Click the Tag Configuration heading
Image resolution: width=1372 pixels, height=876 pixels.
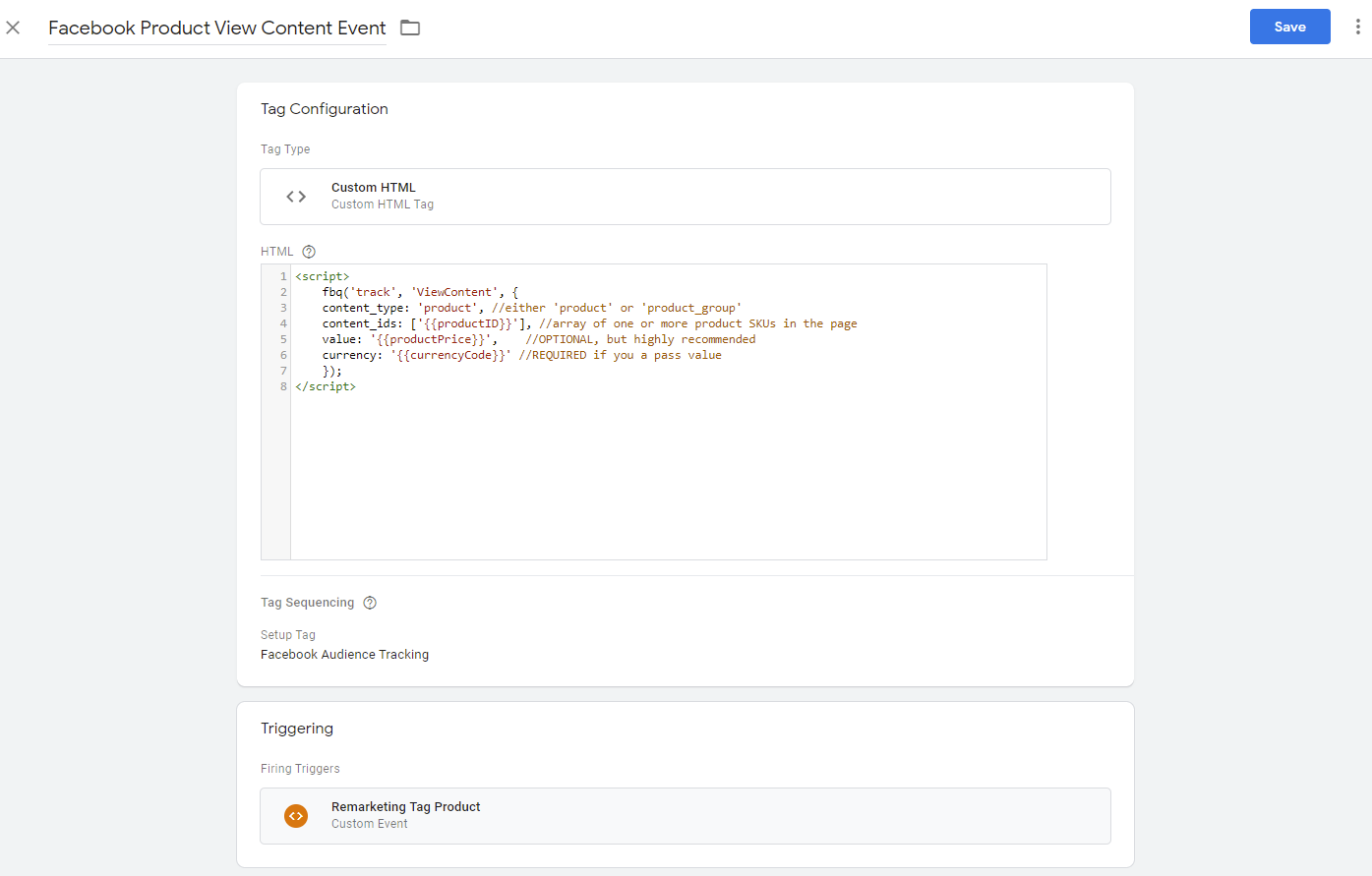(324, 109)
